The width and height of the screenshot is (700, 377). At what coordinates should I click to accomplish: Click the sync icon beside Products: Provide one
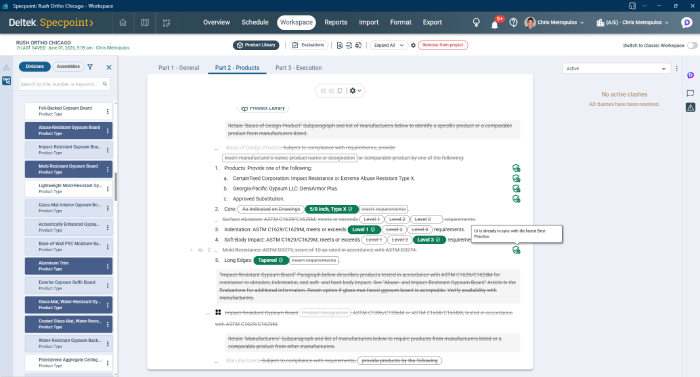516,168
